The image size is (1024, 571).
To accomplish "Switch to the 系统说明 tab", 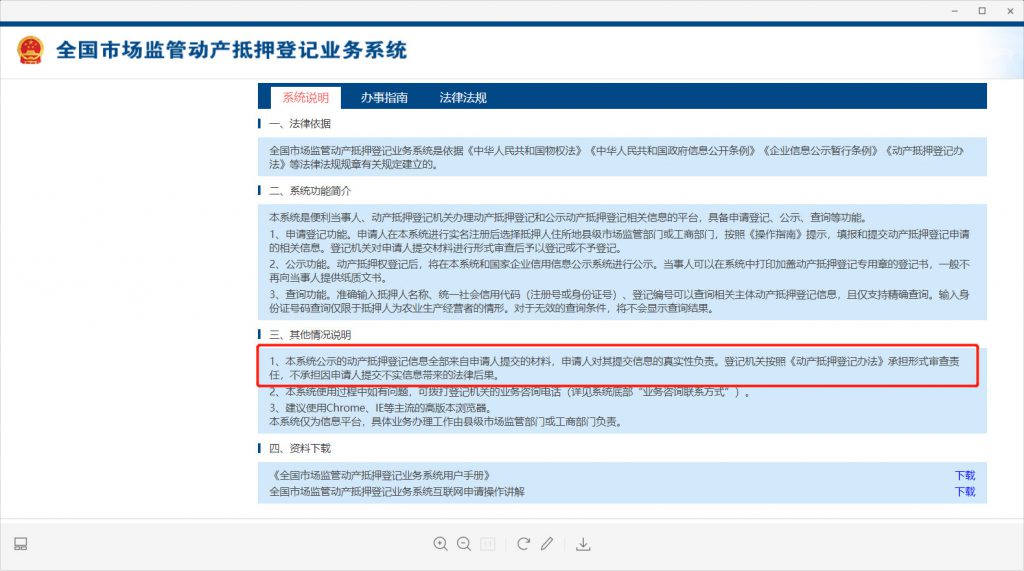I will (306, 97).
